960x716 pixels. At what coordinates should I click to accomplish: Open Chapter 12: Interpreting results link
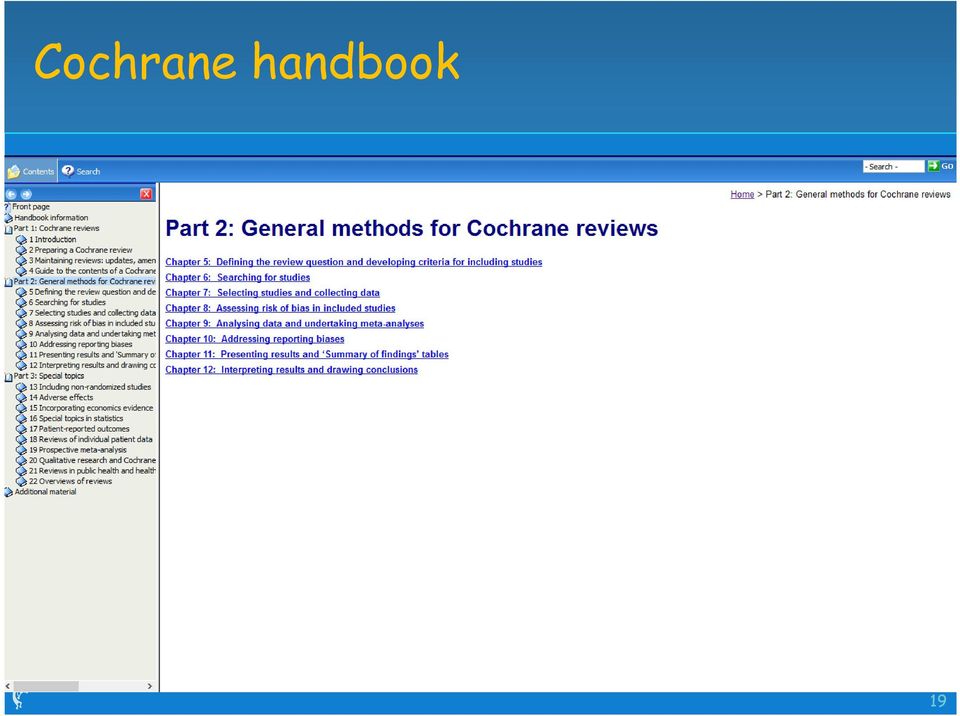(291, 369)
